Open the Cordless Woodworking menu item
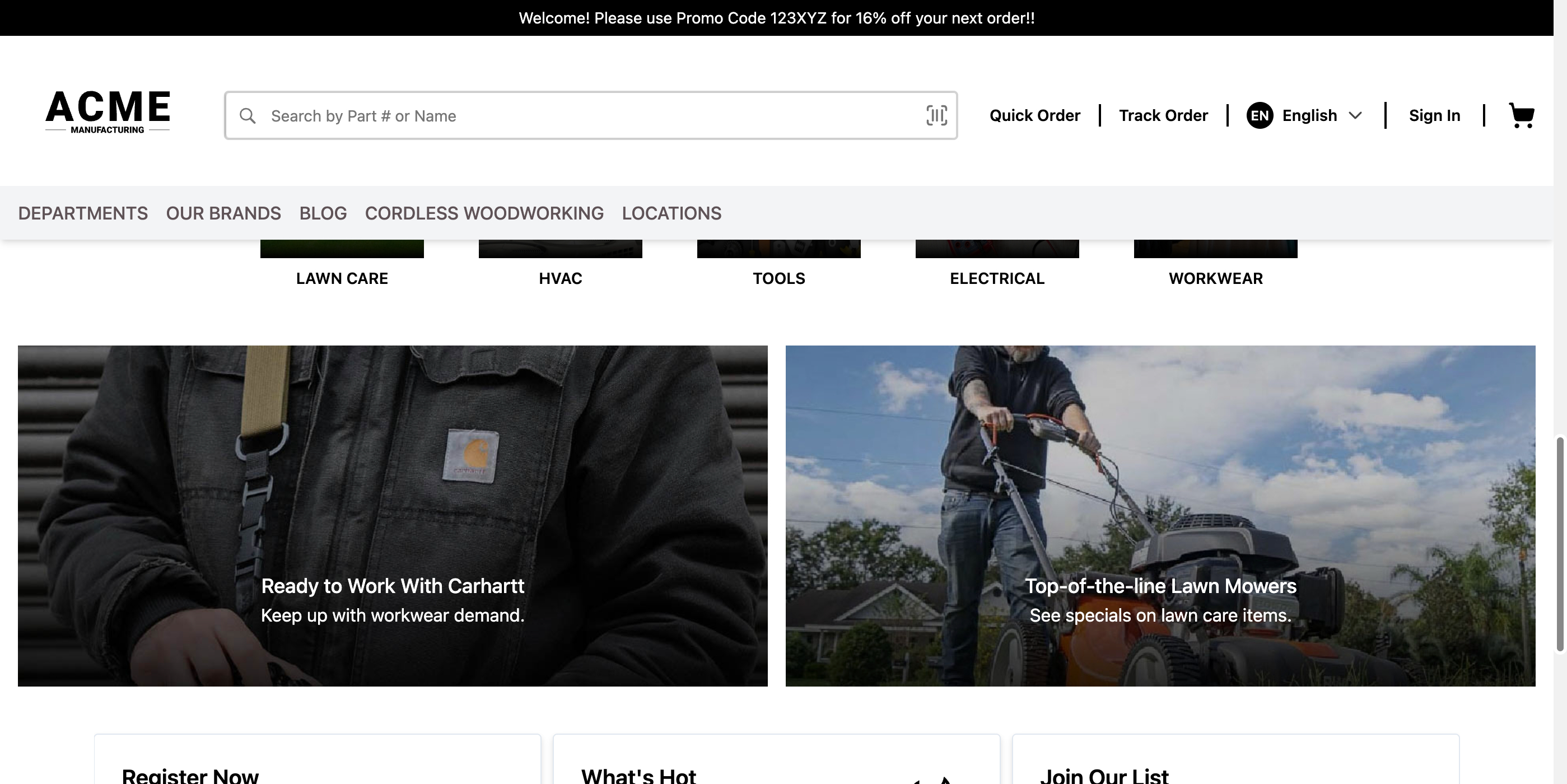The height and width of the screenshot is (784, 1567). click(x=484, y=213)
